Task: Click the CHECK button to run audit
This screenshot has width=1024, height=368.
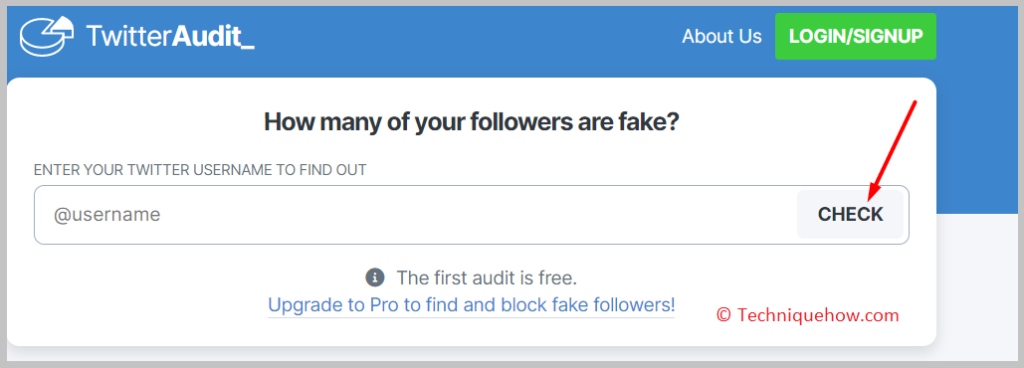Action: click(850, 214)
